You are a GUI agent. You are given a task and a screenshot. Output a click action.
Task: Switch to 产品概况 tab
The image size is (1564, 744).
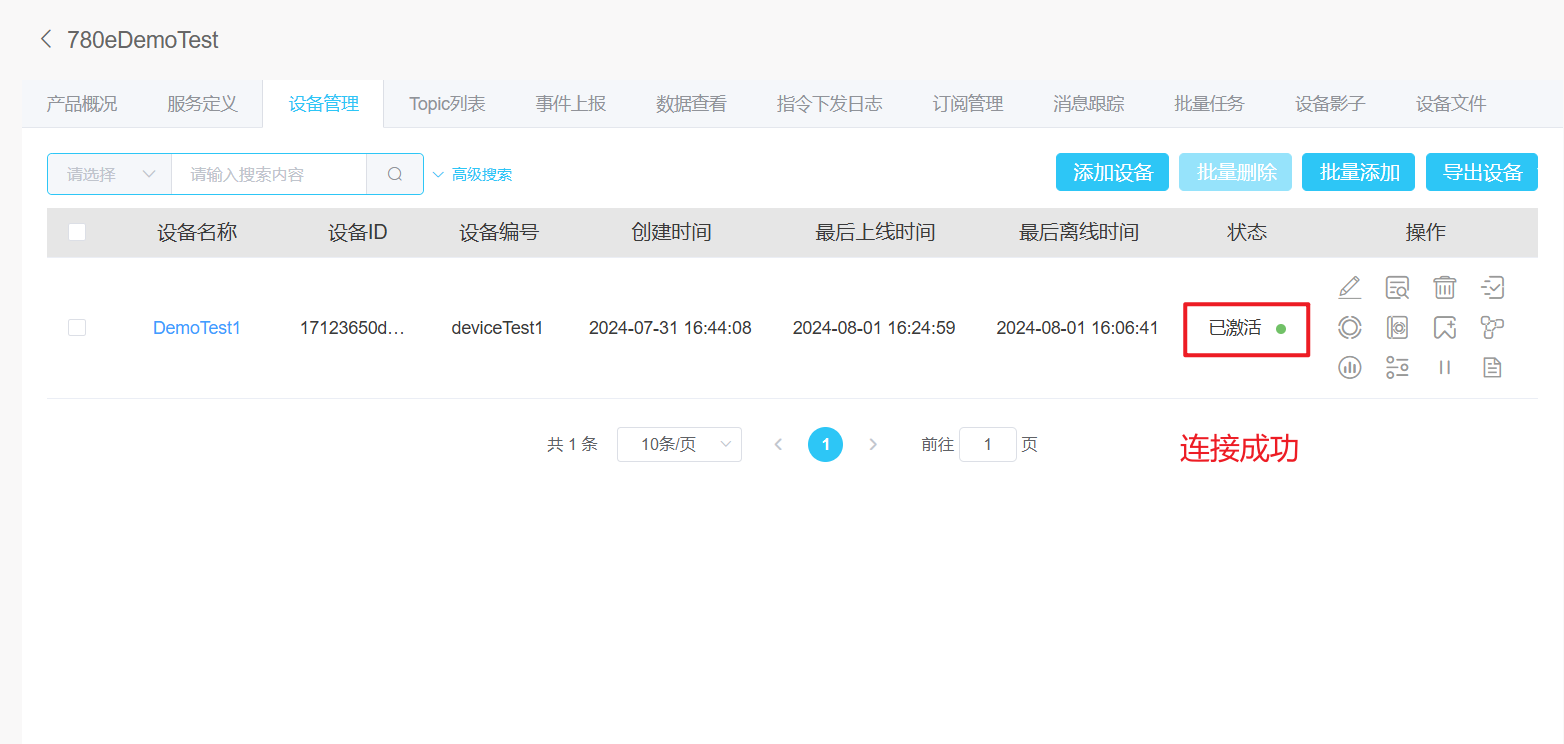(x=82, y=104)
